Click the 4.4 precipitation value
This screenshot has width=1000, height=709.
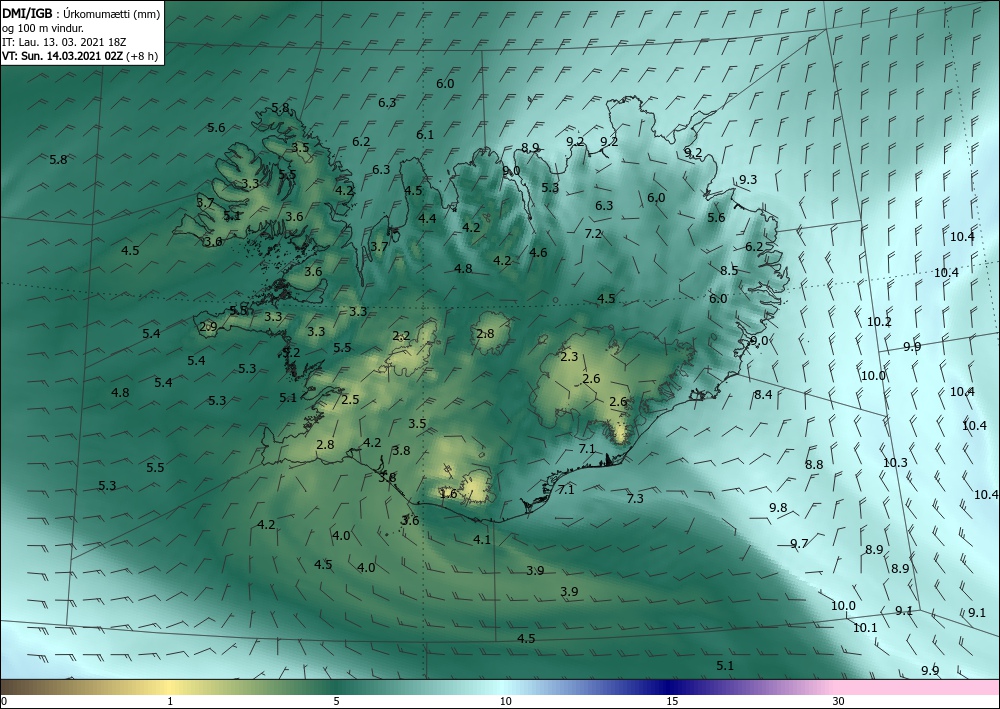[x=427, y=219]
